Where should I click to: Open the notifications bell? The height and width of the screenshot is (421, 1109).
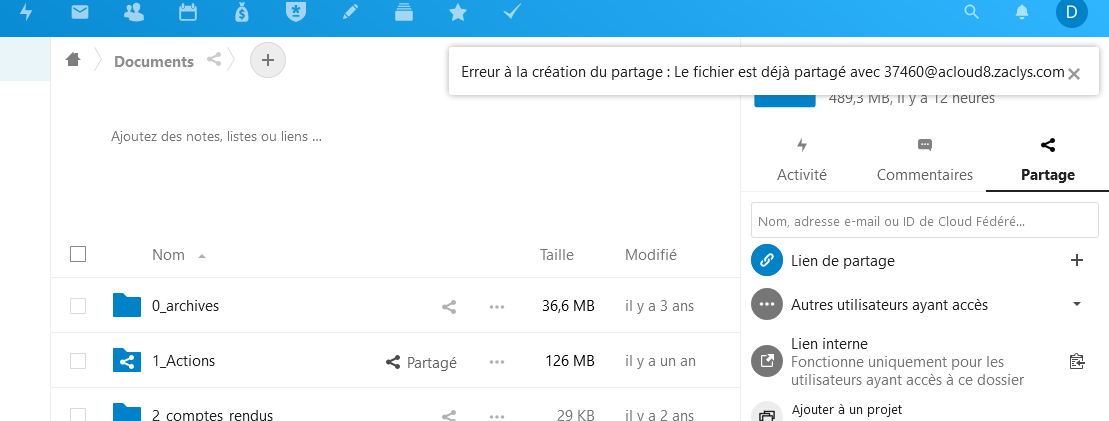tap(1022, 13)
